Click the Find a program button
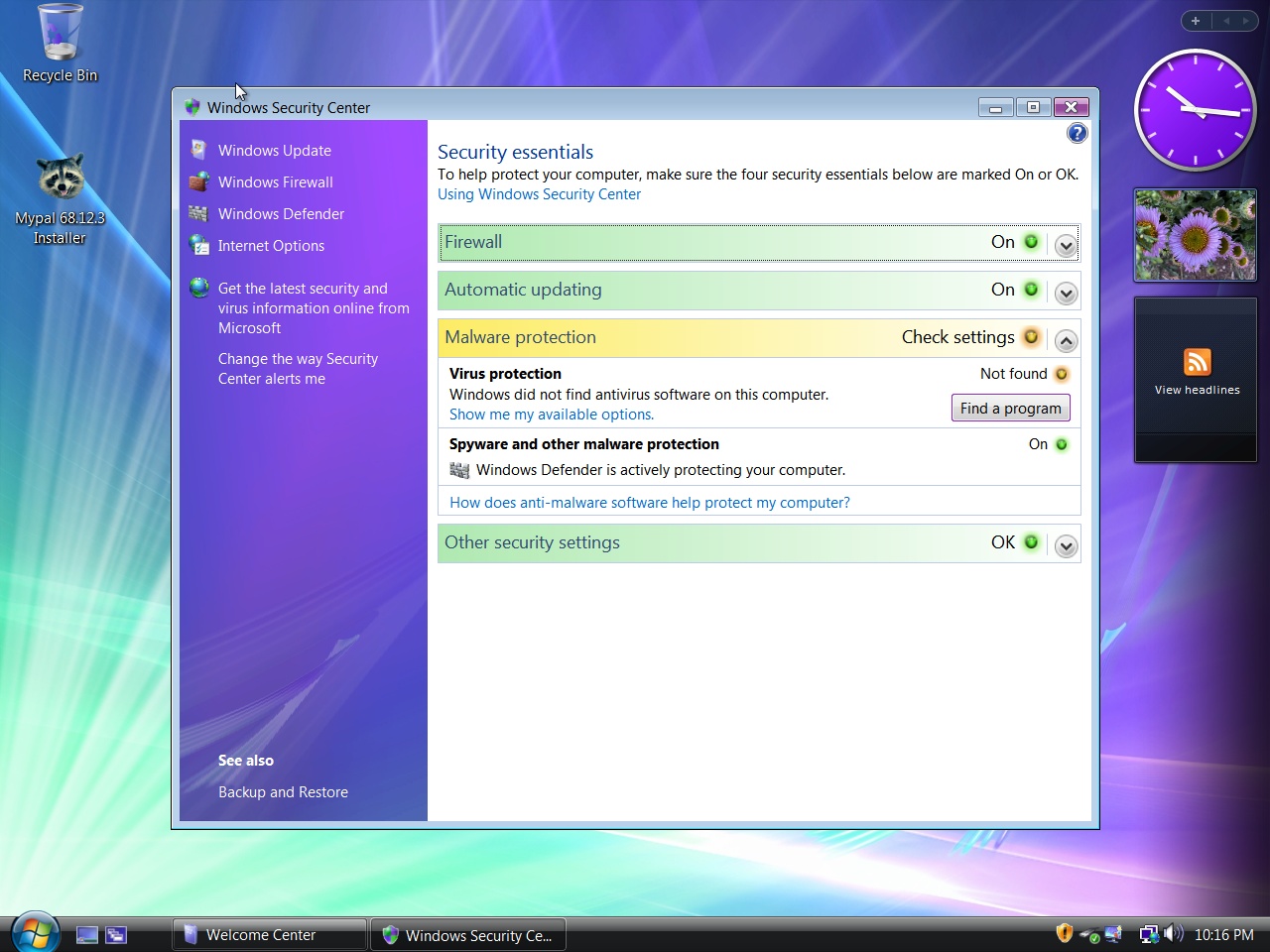This screenshot has height=952, width=1270. 1010,409
